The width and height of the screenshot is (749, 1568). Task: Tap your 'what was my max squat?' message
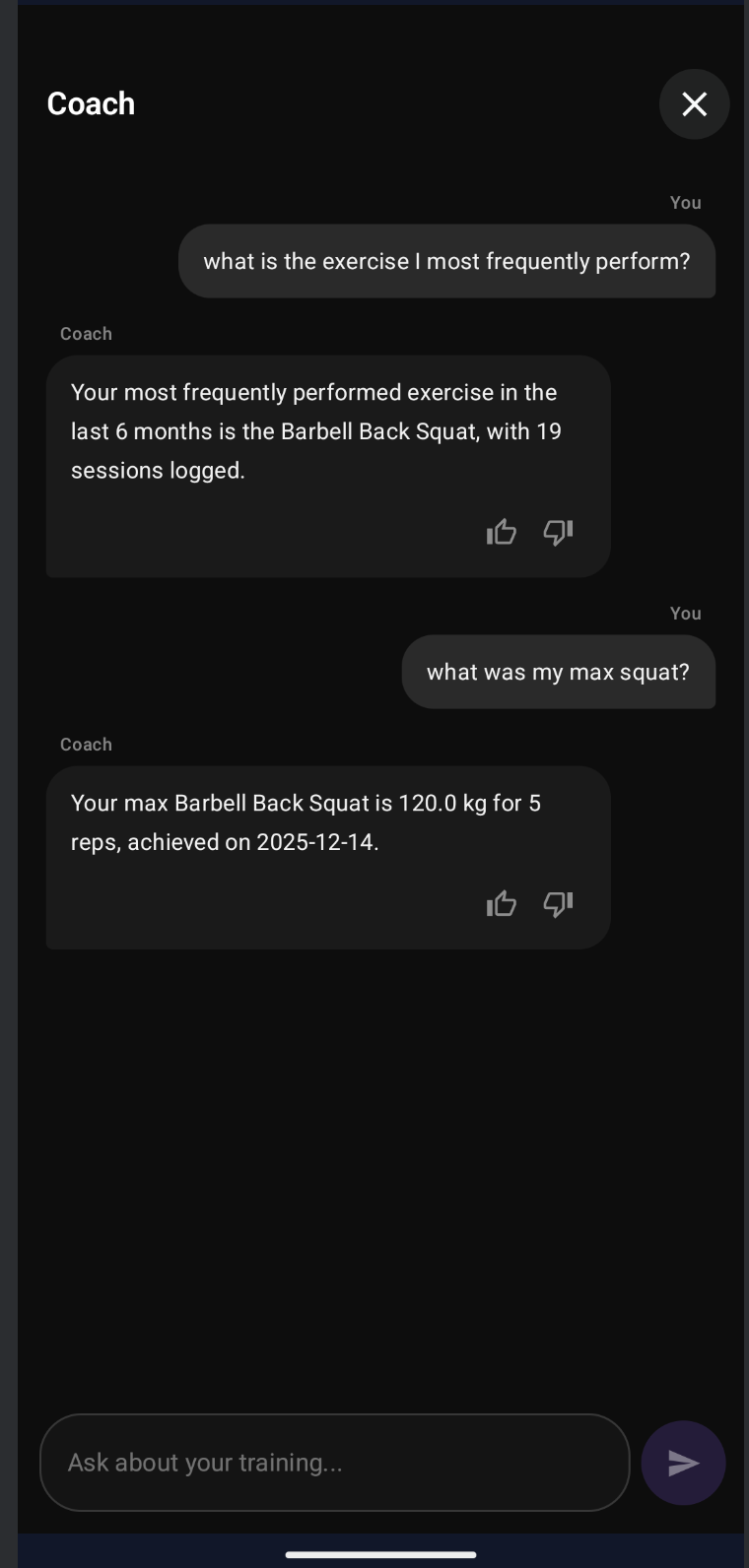pos(558,672)
